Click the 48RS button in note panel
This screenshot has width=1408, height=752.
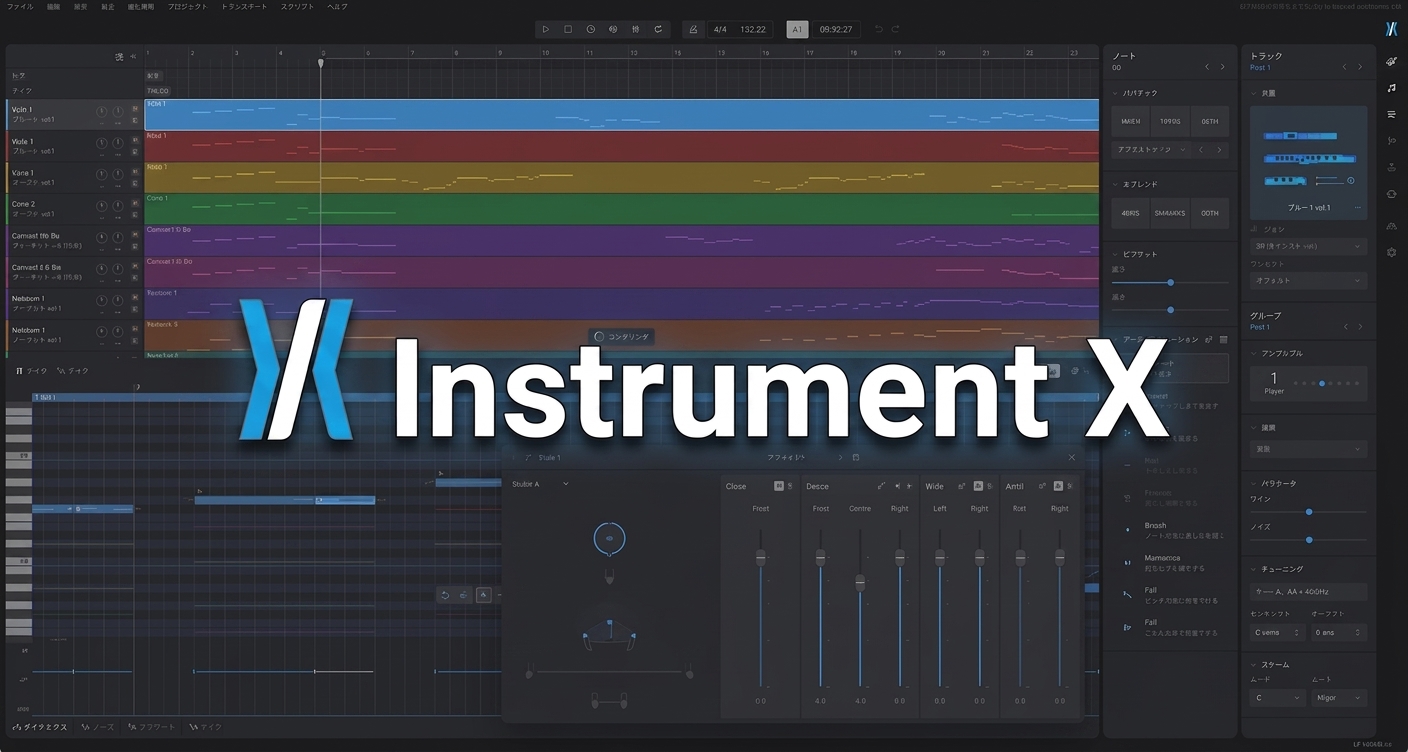click(x=1130, y=213)
